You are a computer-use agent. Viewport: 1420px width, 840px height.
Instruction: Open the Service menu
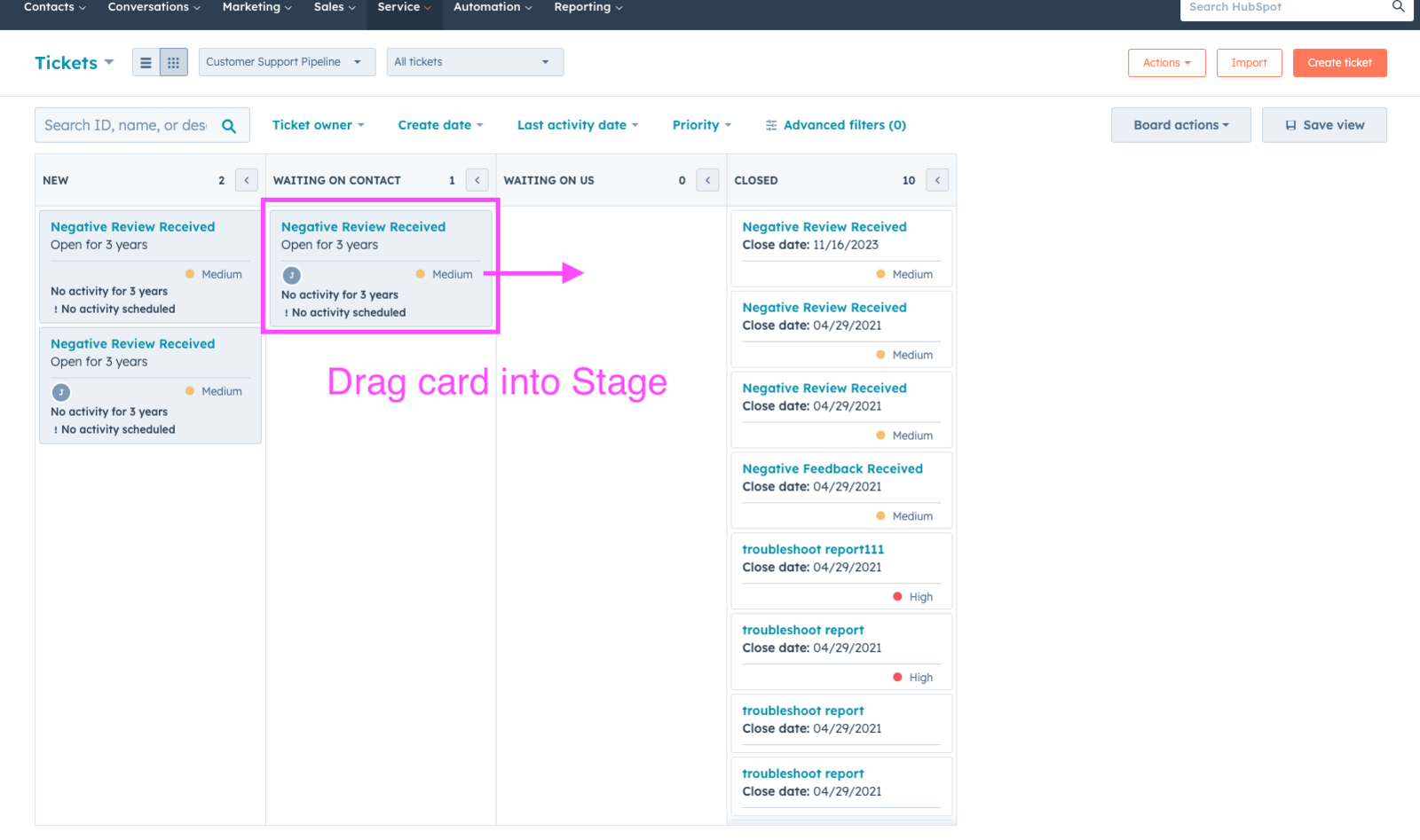pos(403,7)
